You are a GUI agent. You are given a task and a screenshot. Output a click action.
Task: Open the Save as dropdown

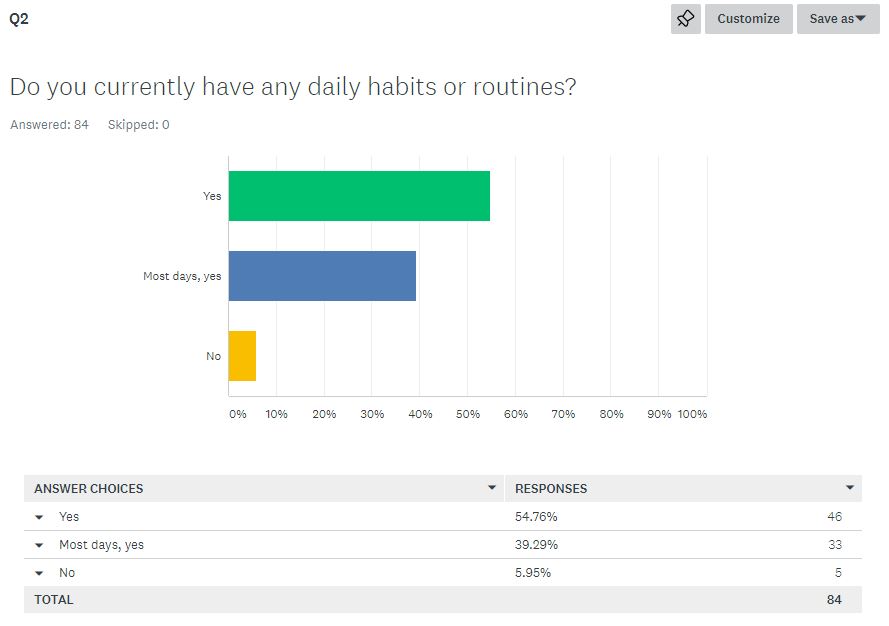click(837, 19)
